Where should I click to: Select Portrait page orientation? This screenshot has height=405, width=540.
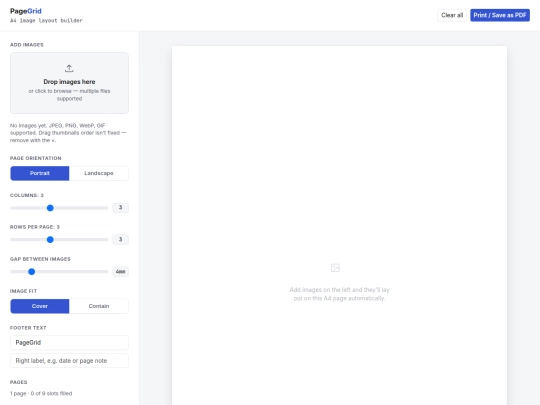point(40,173)
